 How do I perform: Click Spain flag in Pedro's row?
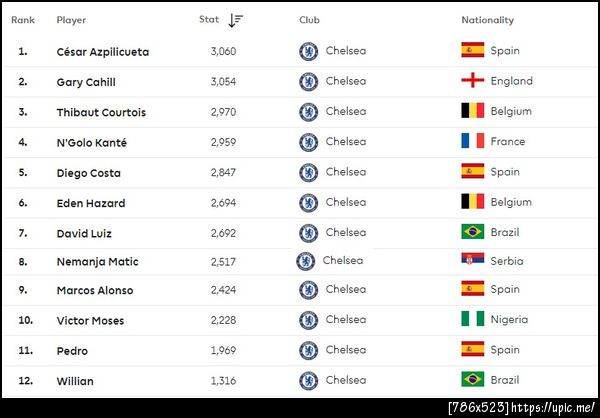click(472, 350)
